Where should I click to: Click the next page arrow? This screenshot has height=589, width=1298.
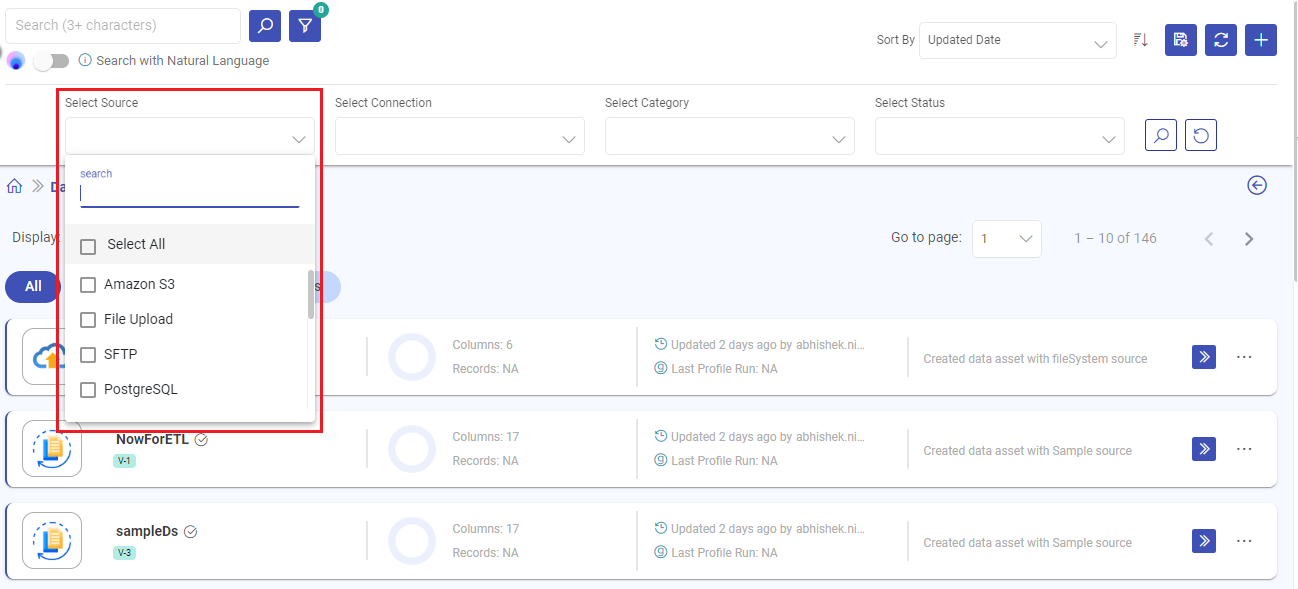tap(1248, 238)
